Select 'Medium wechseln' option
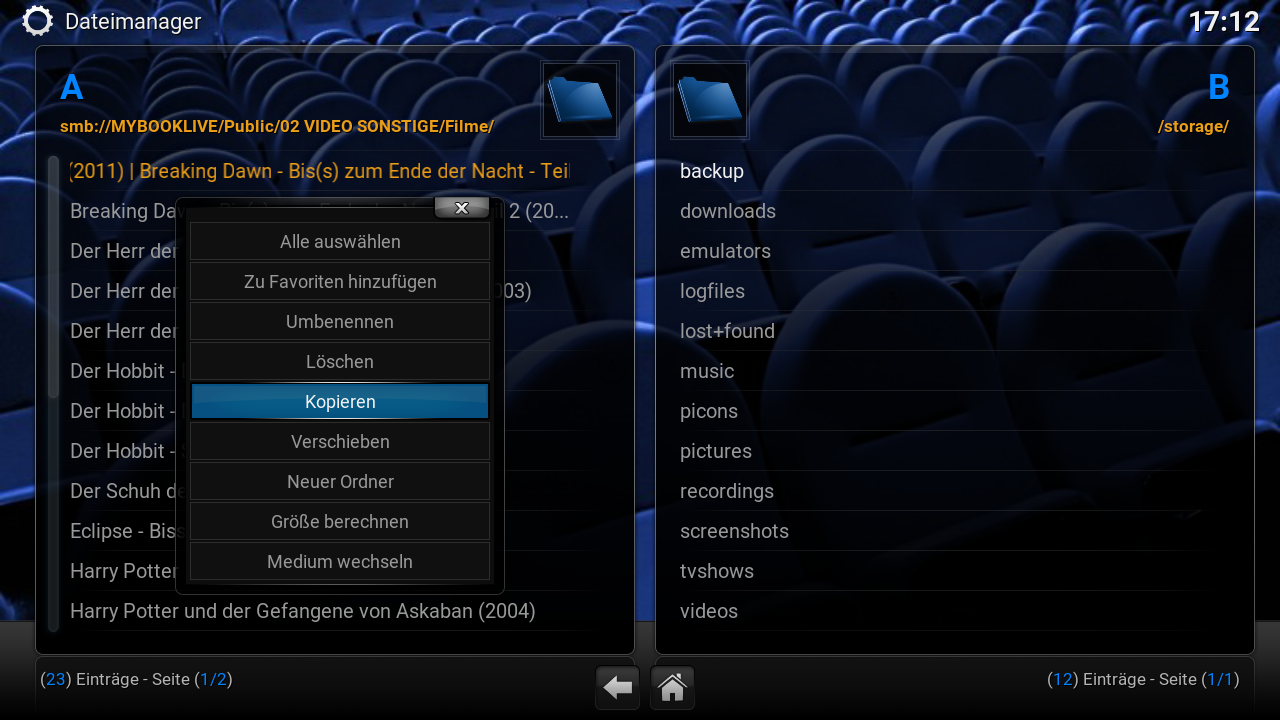 coord(340,562)
